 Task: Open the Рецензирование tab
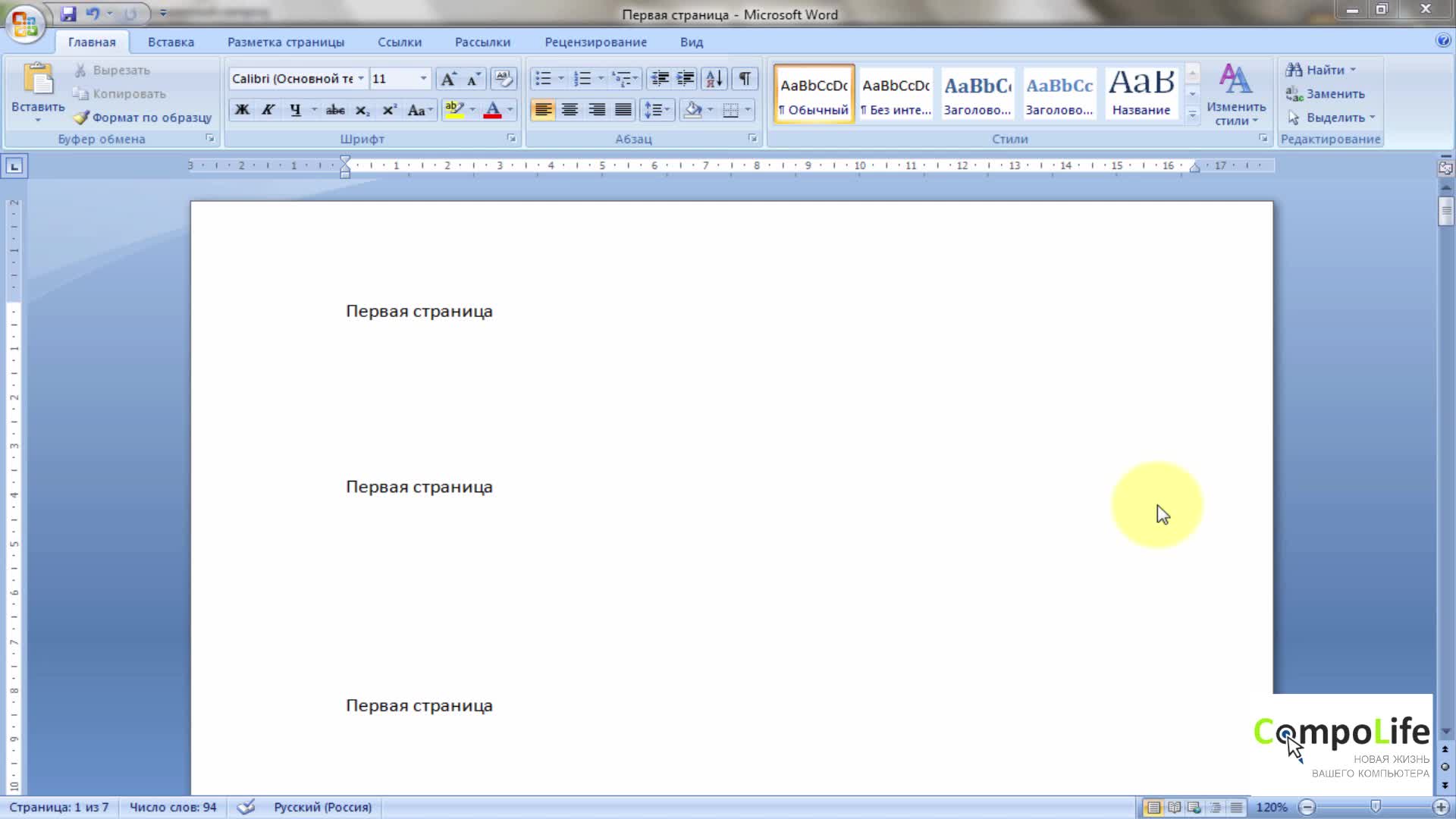tap(595, 42)
